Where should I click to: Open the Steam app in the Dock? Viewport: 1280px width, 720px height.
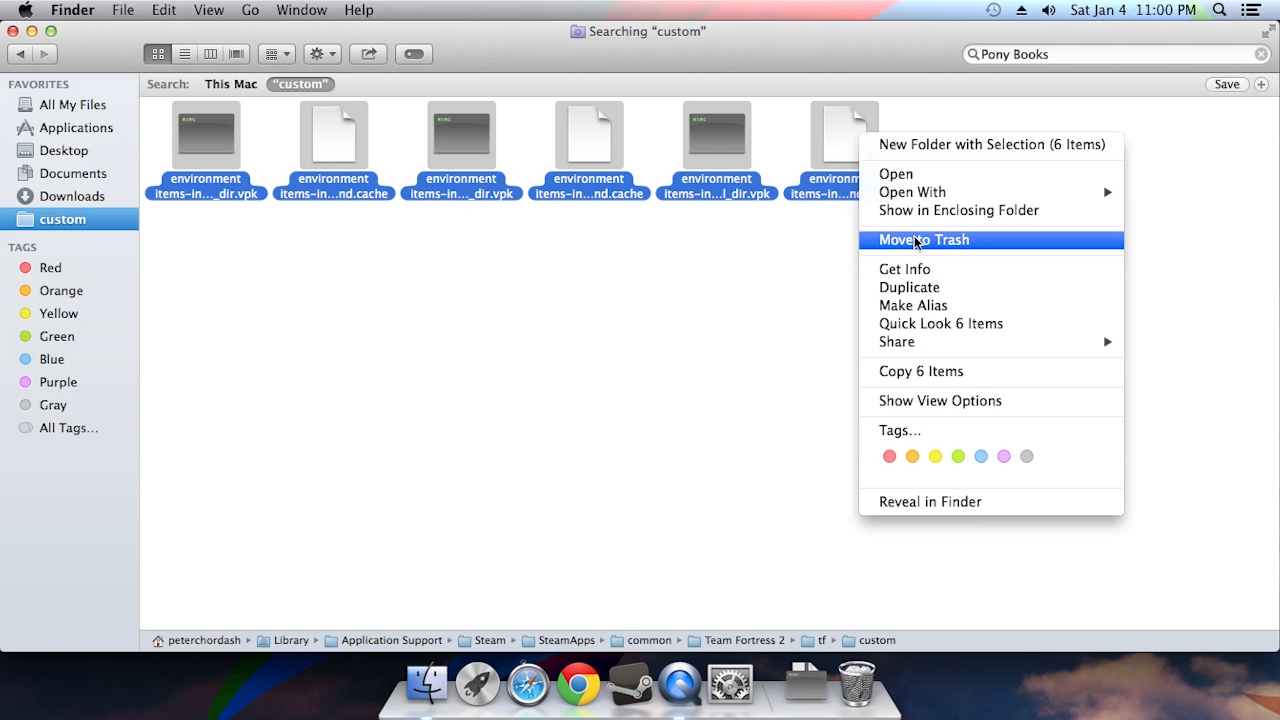coord(629,685)
